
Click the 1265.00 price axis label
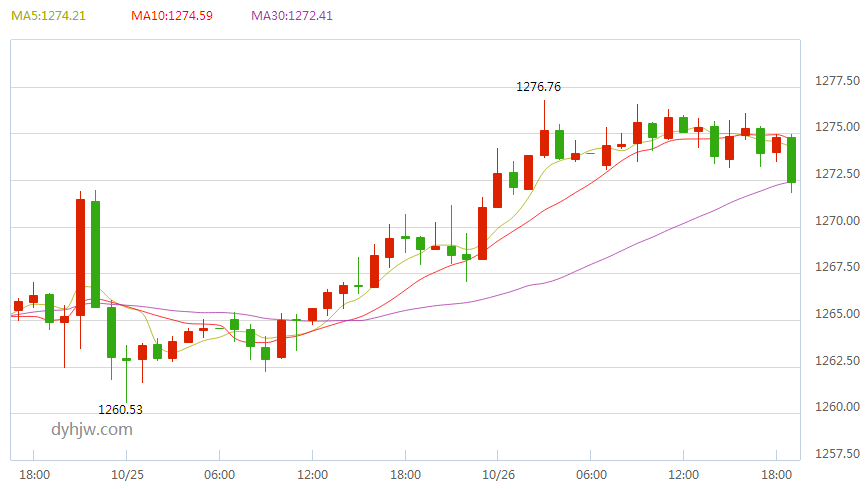pyautogui.click(x=836, y=314)
